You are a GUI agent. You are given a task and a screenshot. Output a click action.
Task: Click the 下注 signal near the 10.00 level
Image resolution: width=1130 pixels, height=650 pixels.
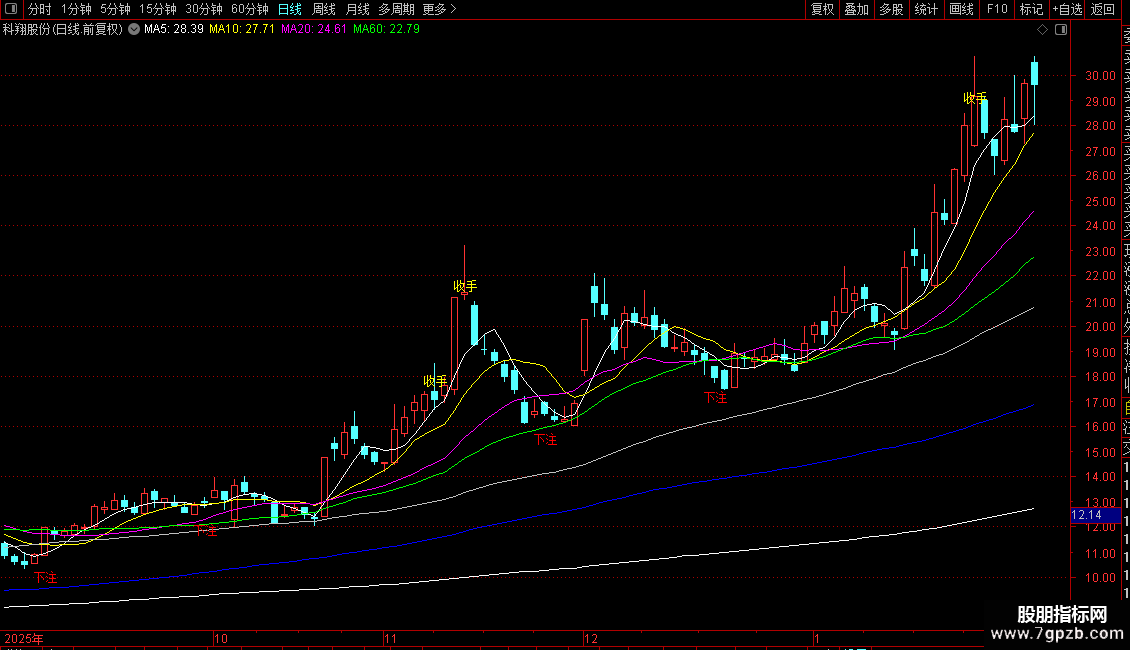(45, 577)
